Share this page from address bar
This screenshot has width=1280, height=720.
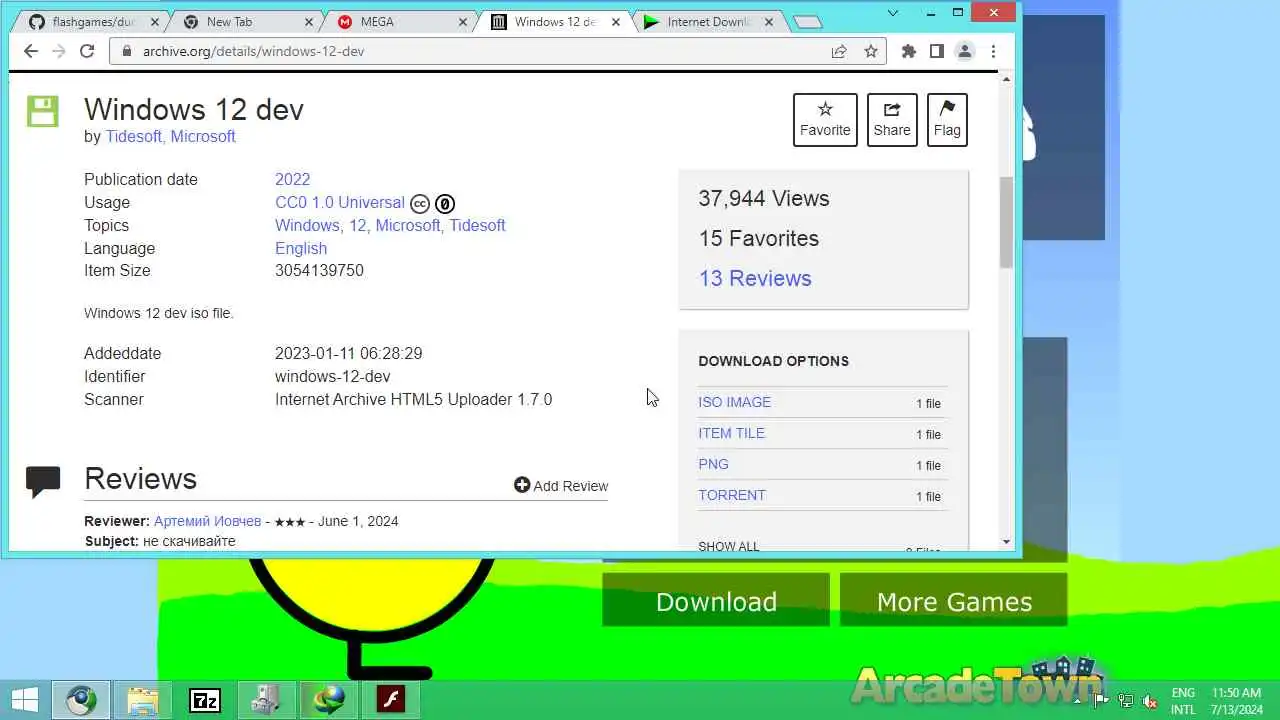(x=839, y=51)
